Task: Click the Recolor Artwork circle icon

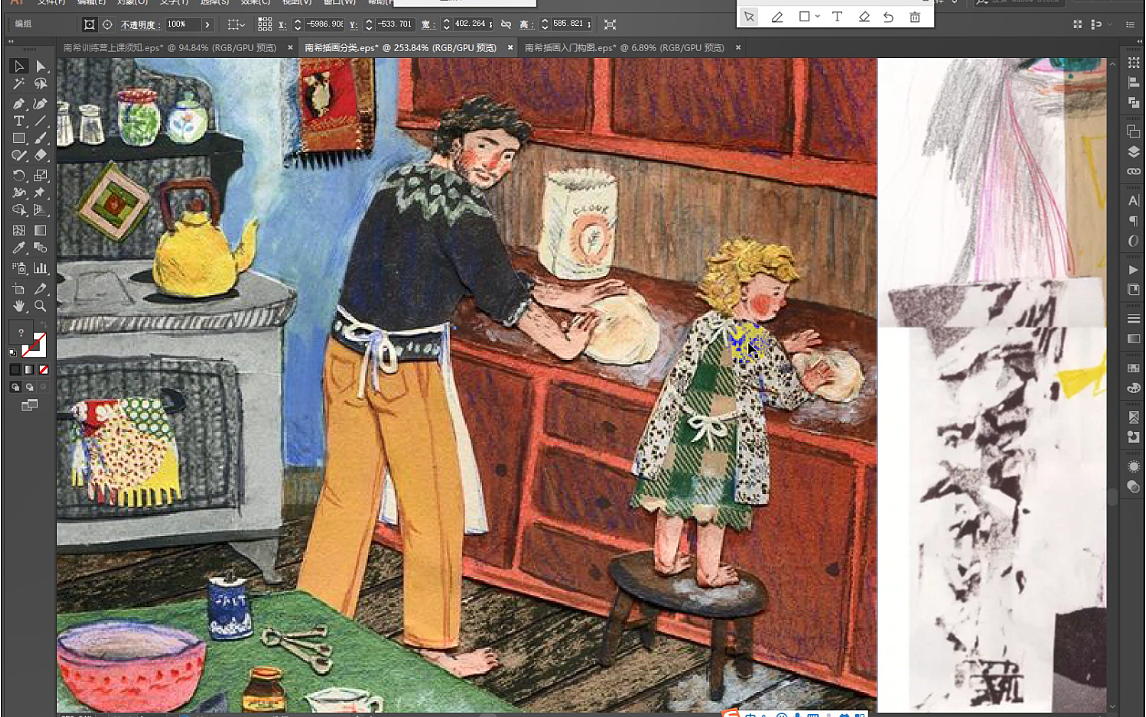Action: (107, 25)
